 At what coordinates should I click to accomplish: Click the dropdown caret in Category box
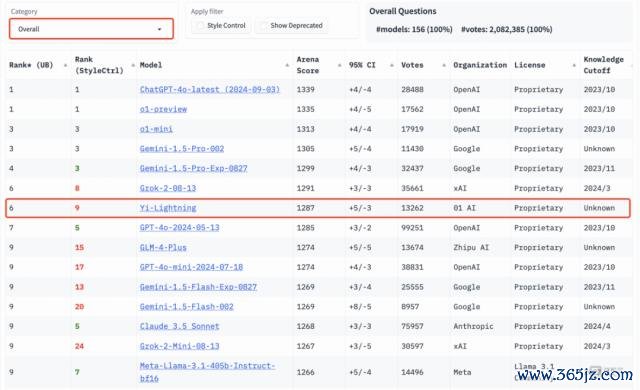coord(160,29)
